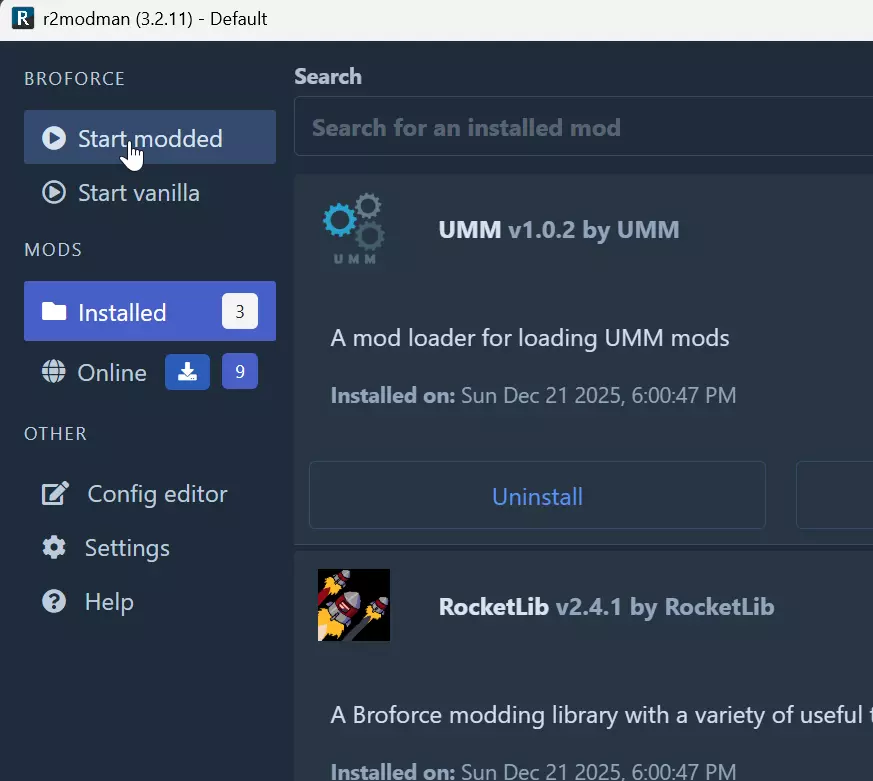Open the Installed mods section
Viewport: 873px width, 781px height.
coord(150,311)
